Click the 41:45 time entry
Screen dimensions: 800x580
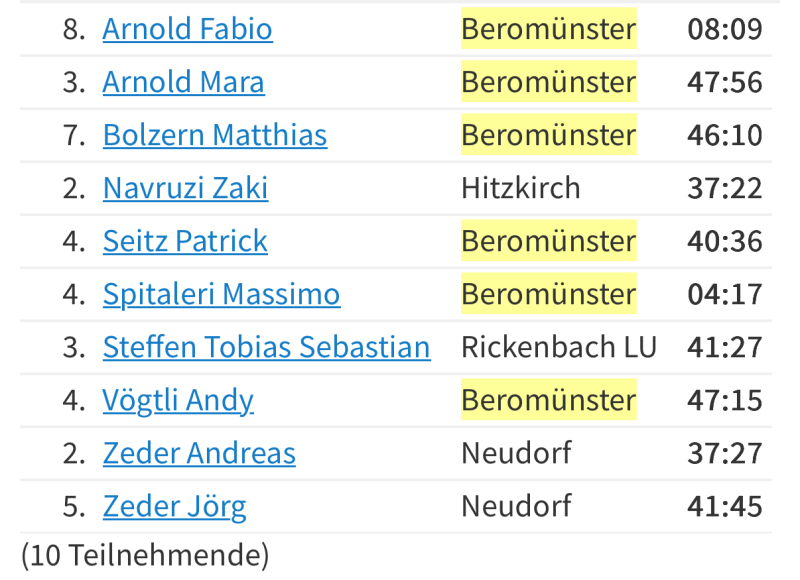coord(724,506)
